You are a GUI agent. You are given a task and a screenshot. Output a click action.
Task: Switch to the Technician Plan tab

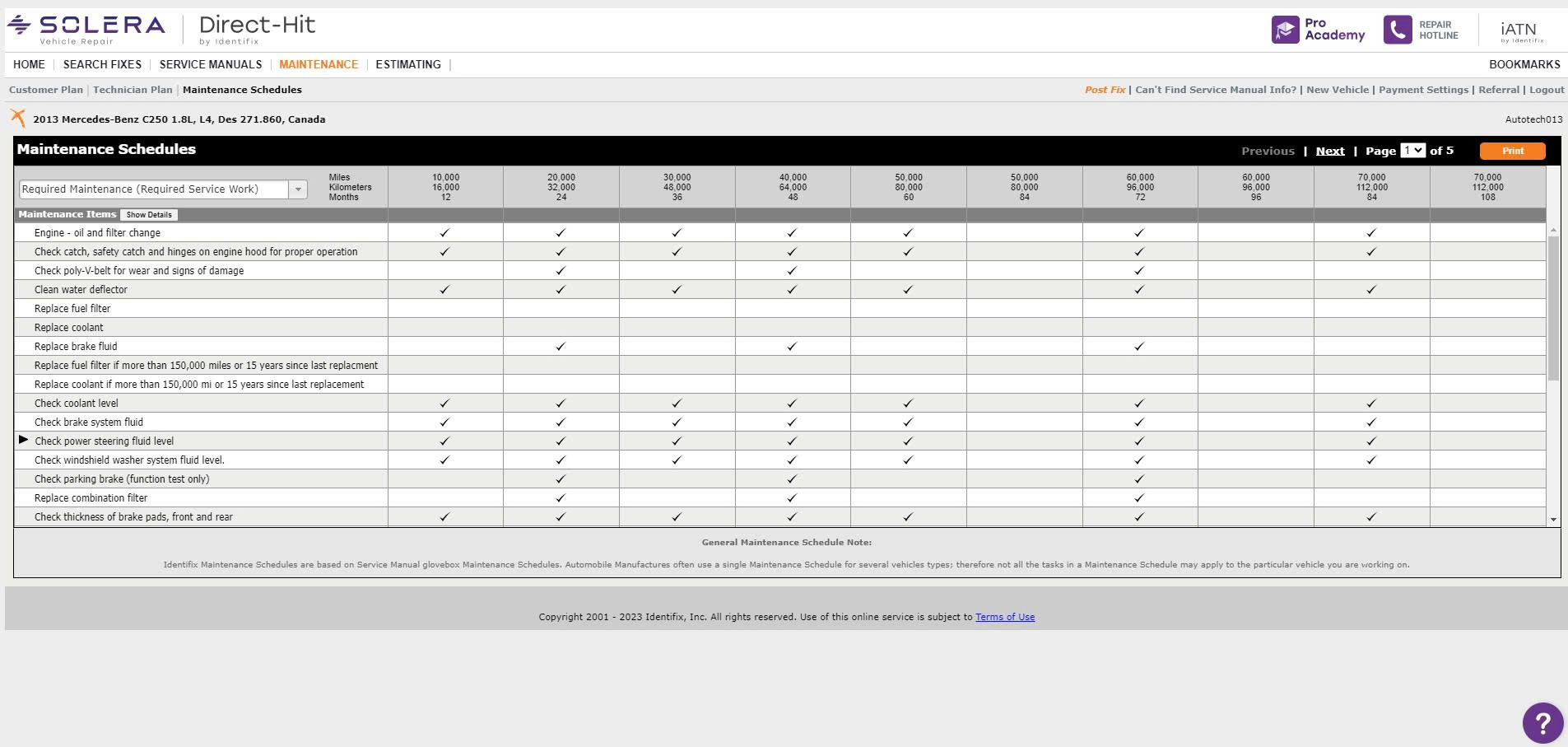pyautogui.click(x=133, y=90)
